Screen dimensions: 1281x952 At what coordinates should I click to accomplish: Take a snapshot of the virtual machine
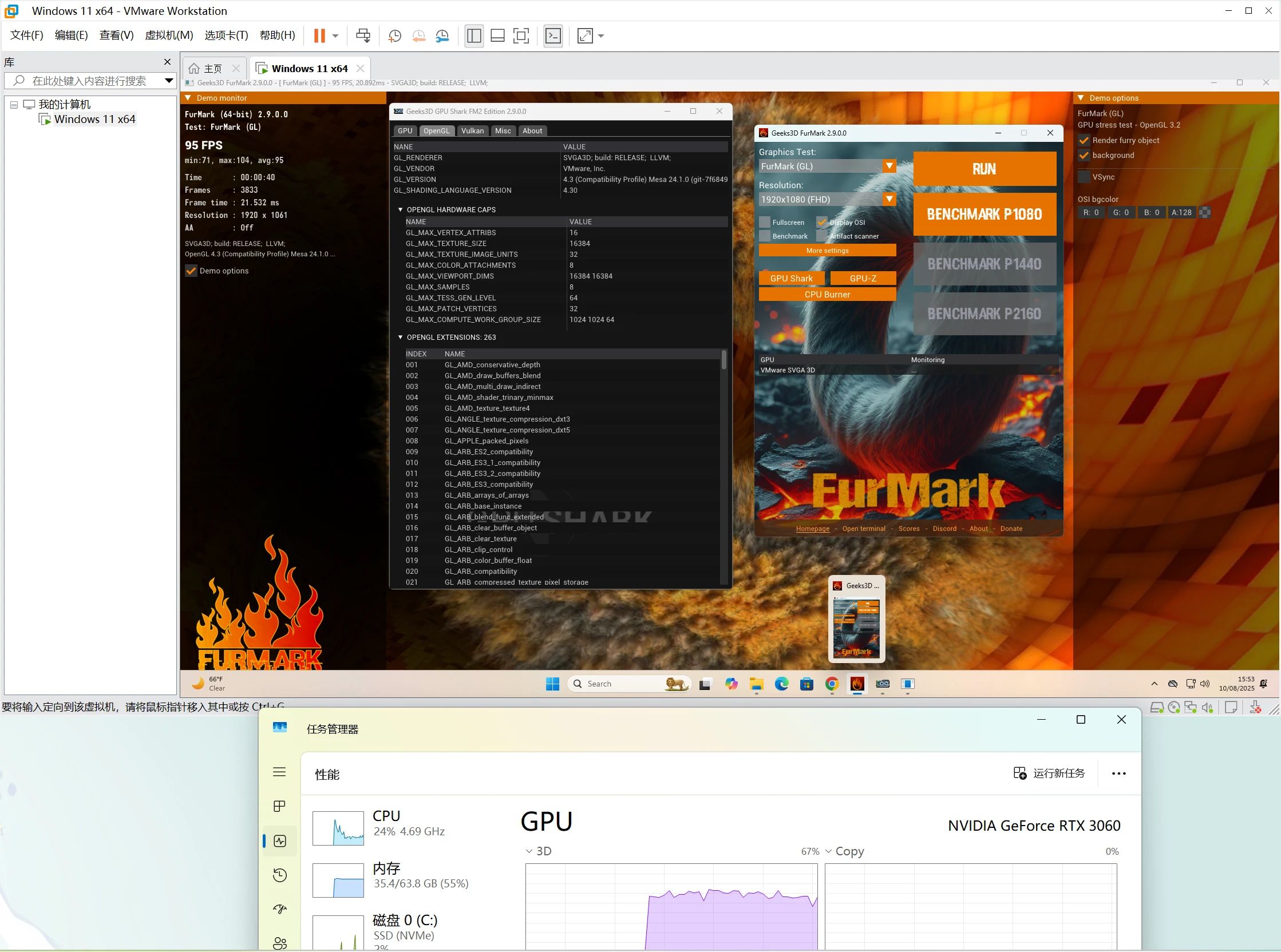tap(395, 35)
